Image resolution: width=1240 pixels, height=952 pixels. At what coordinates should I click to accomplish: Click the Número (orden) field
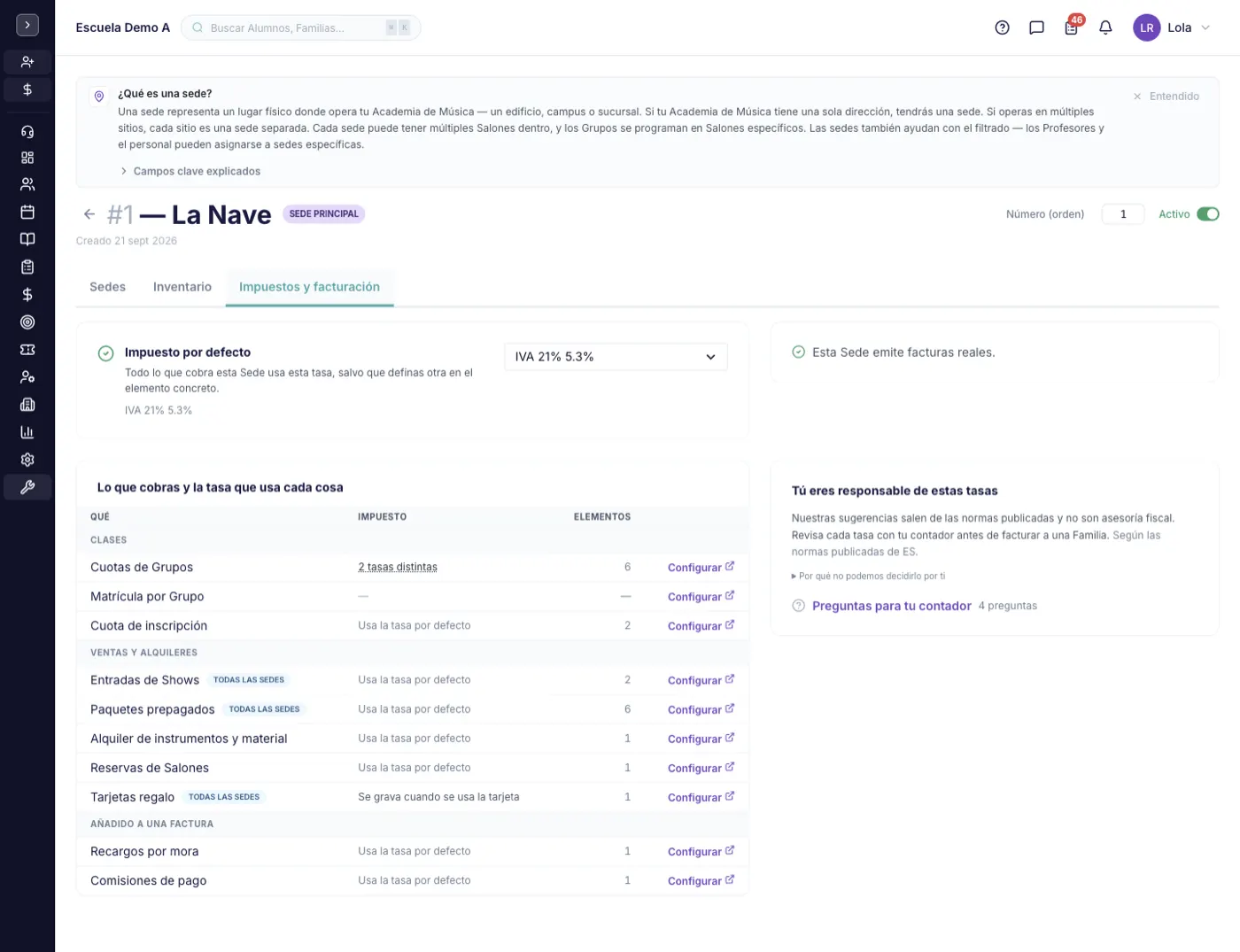point(1123,214)
